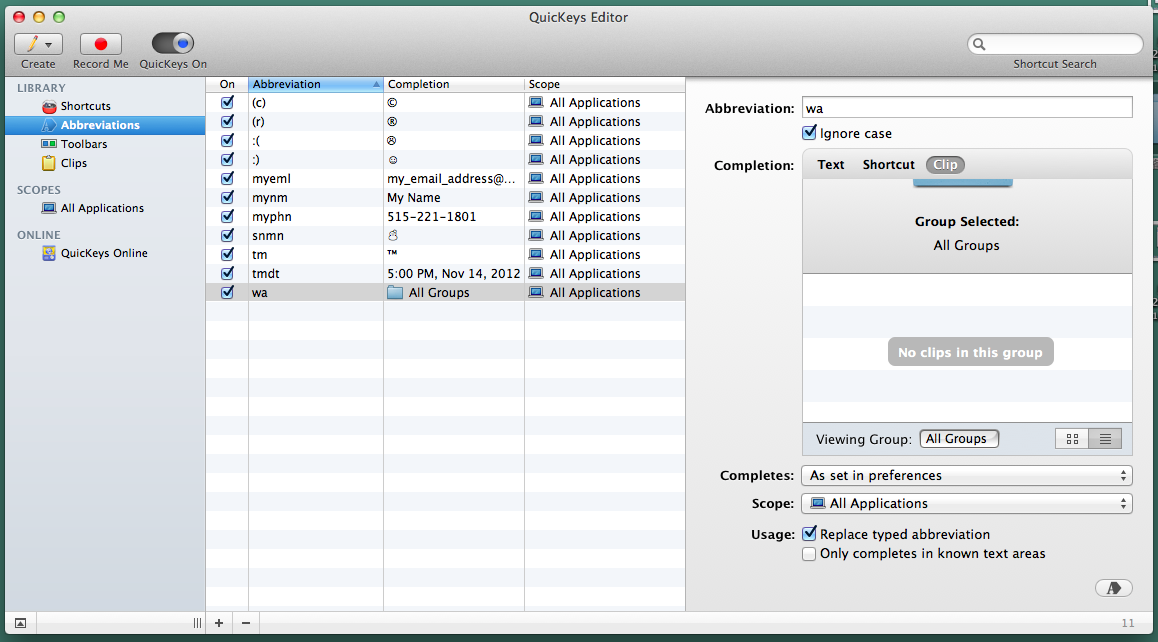Toggle the QuicKeys On switch
The width and height of the screenshot is (1158, 642).
point(173,44)
